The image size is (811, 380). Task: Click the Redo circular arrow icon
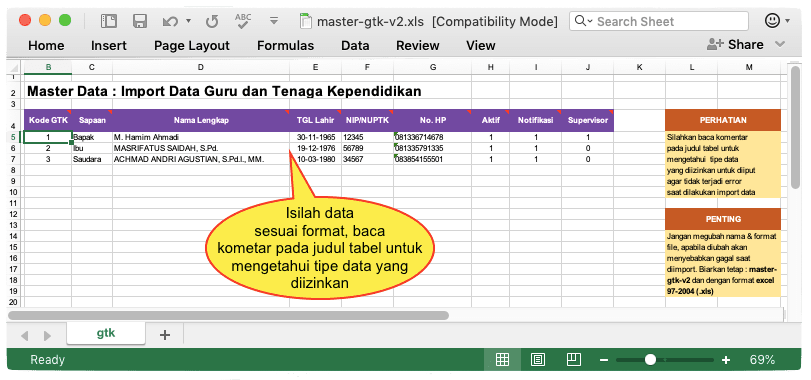pos(212,21)
